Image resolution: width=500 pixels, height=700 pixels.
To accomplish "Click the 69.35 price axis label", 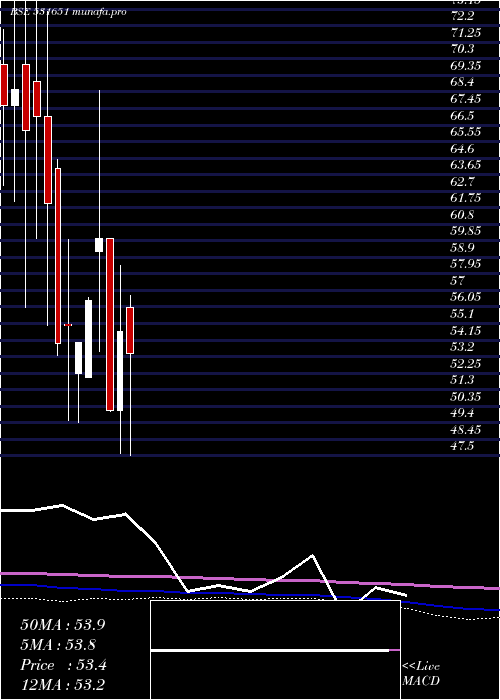I will [x=466, y=66].
